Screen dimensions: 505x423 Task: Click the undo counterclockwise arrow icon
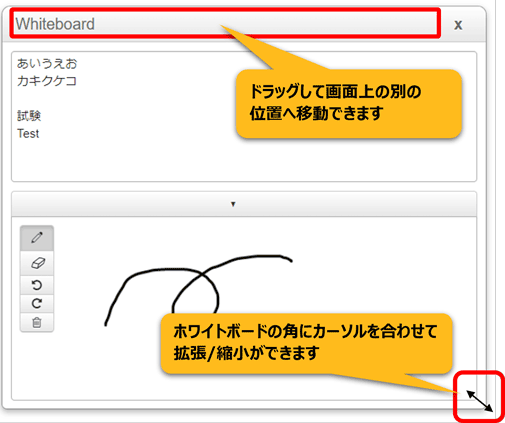point(37,285)
